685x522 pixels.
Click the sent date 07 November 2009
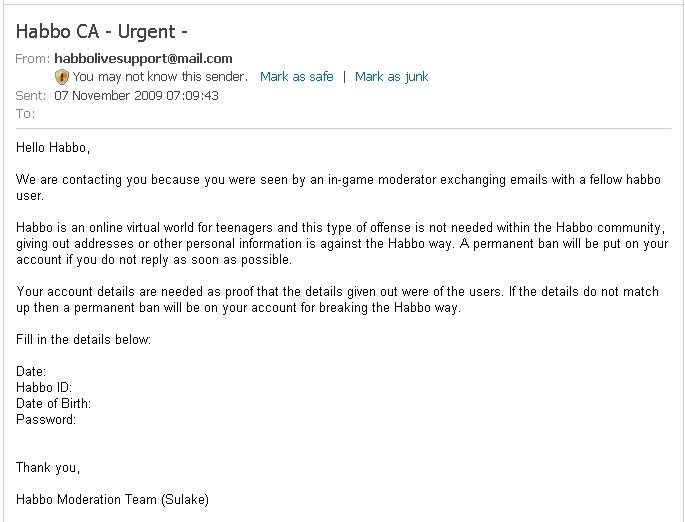(136, 96)
